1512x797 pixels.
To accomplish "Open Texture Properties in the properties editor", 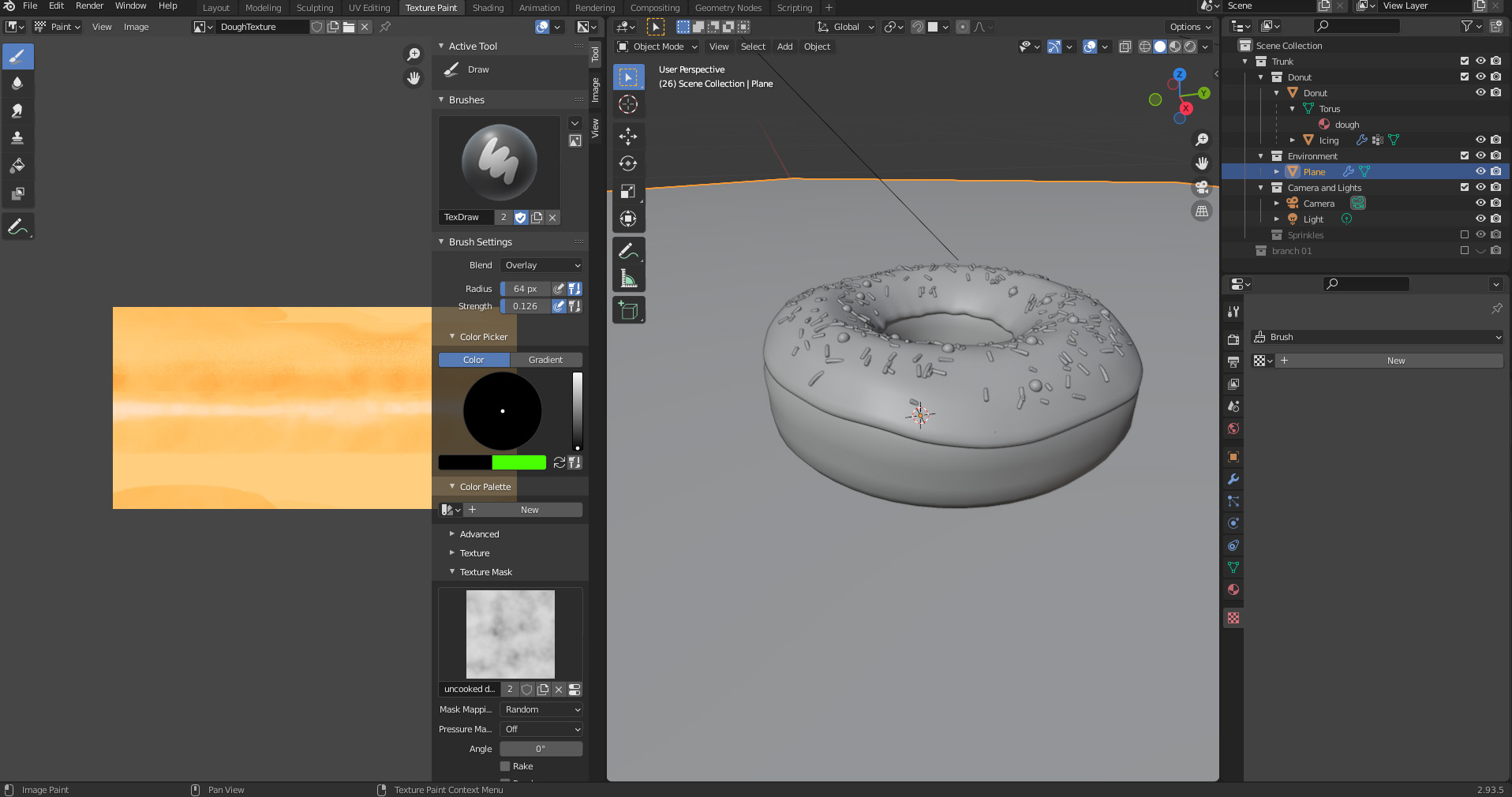I will click(x=1233, y=618).
